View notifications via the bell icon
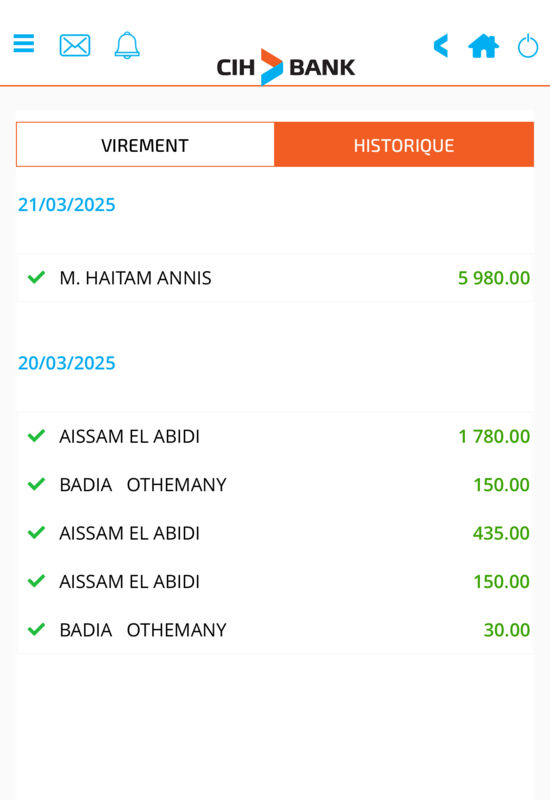Screen dimensions: 550x800 pos(127,45)
